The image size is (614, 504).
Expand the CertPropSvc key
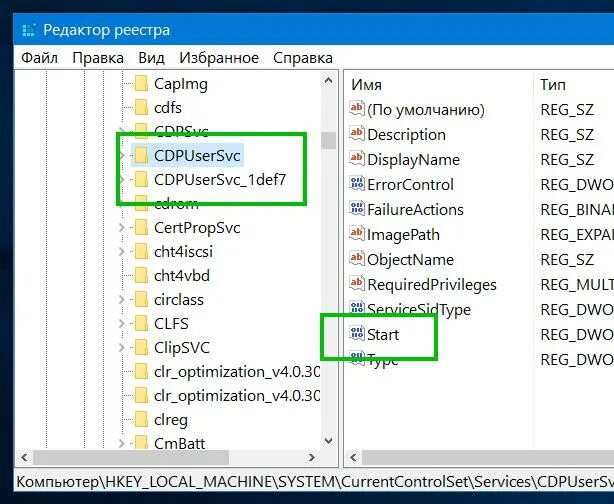(121, 228)
